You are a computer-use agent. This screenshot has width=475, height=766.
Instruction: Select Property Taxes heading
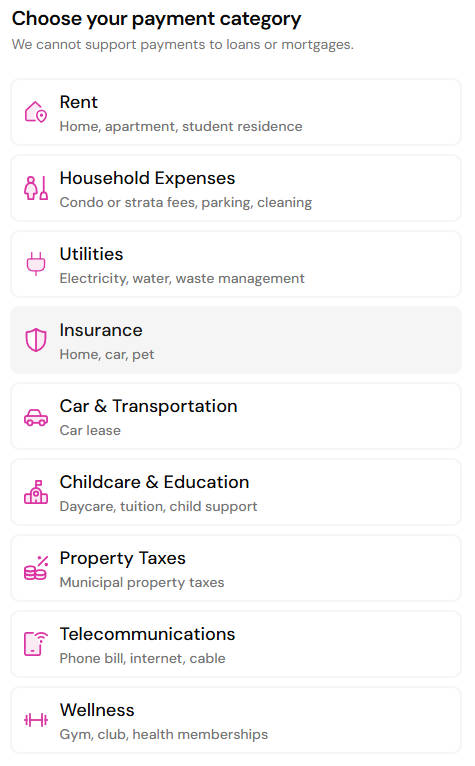pyautogui.click(x=123, y=558)
